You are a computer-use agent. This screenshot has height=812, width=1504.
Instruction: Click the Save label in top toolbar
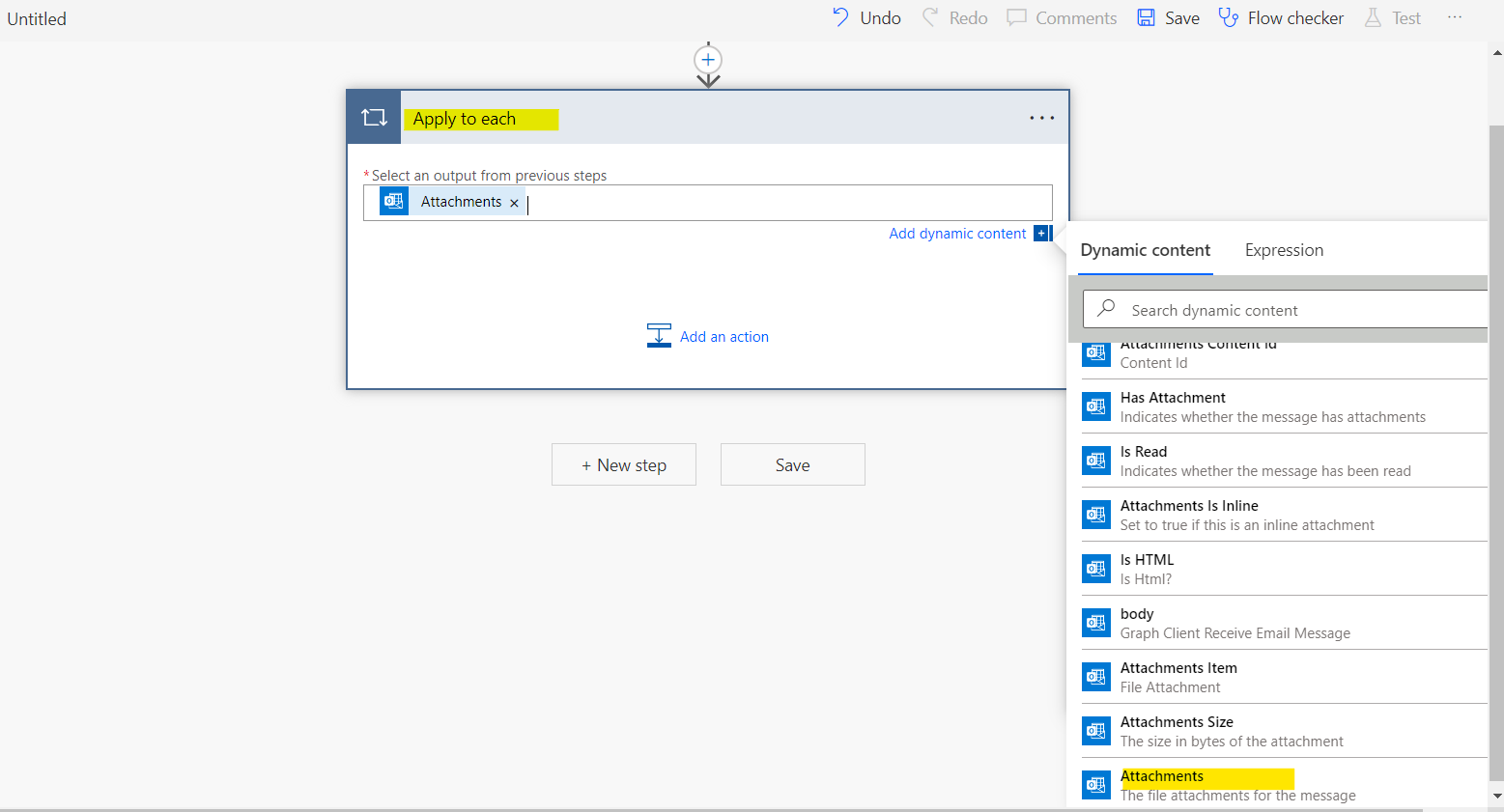coord(1182,18)
